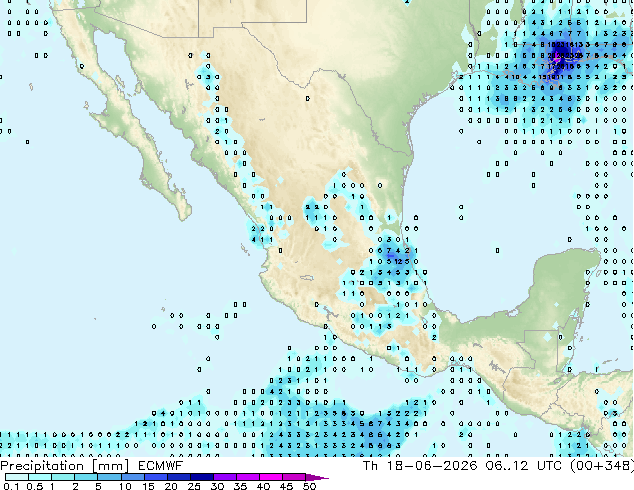Screen dimensions: 634x490
Task: Select the 5–10 mm legend color box
Action: coord(109,477)
